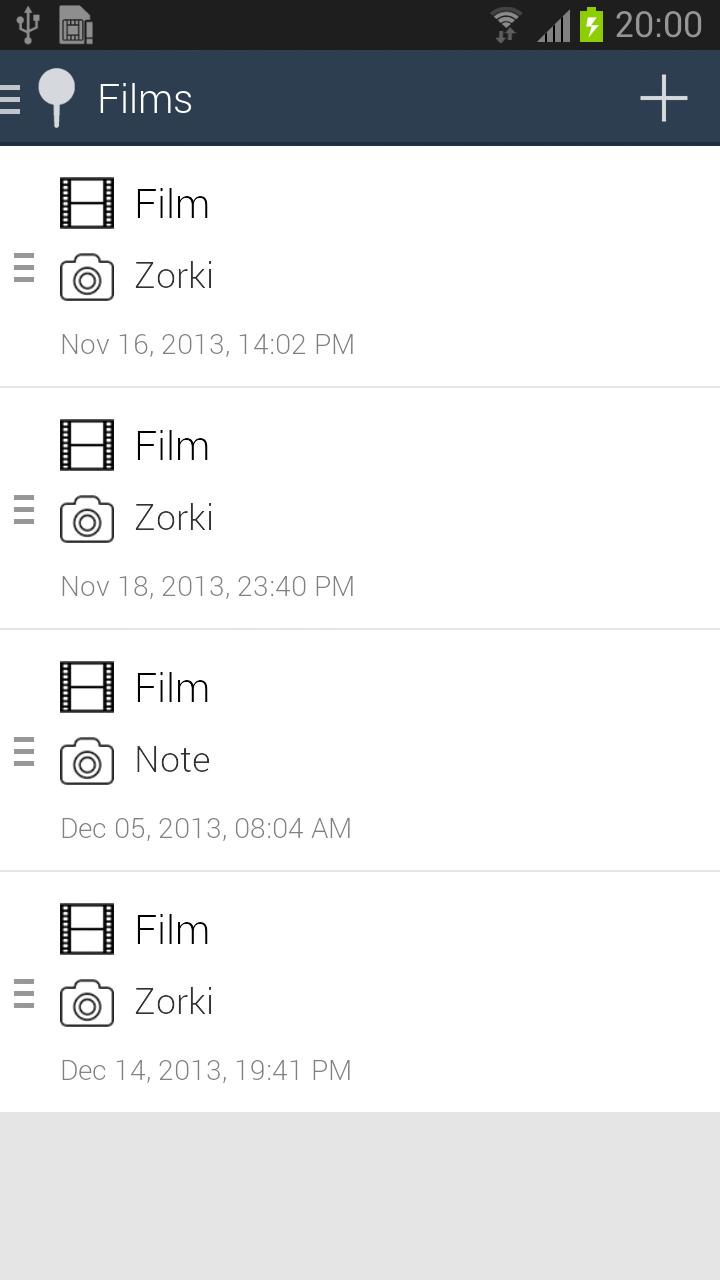
Task: Tap the Wi-Fi icon in the status bar
Action: pos(507,24)
